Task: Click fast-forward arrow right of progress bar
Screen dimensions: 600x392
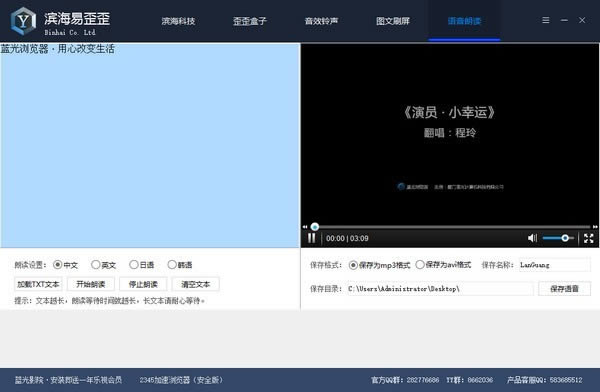Action: pyautogui.click(x=595, y=227)
